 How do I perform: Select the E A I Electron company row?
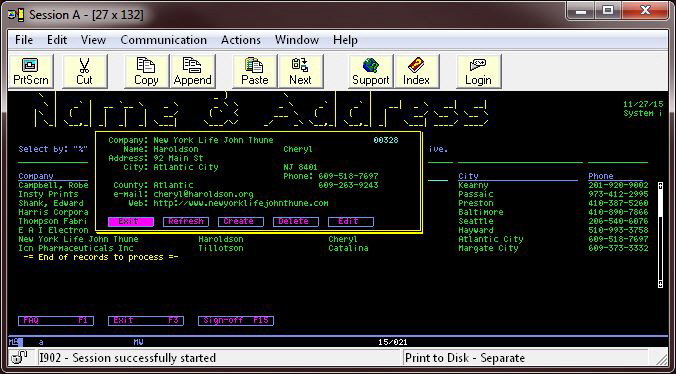point(53,231)
